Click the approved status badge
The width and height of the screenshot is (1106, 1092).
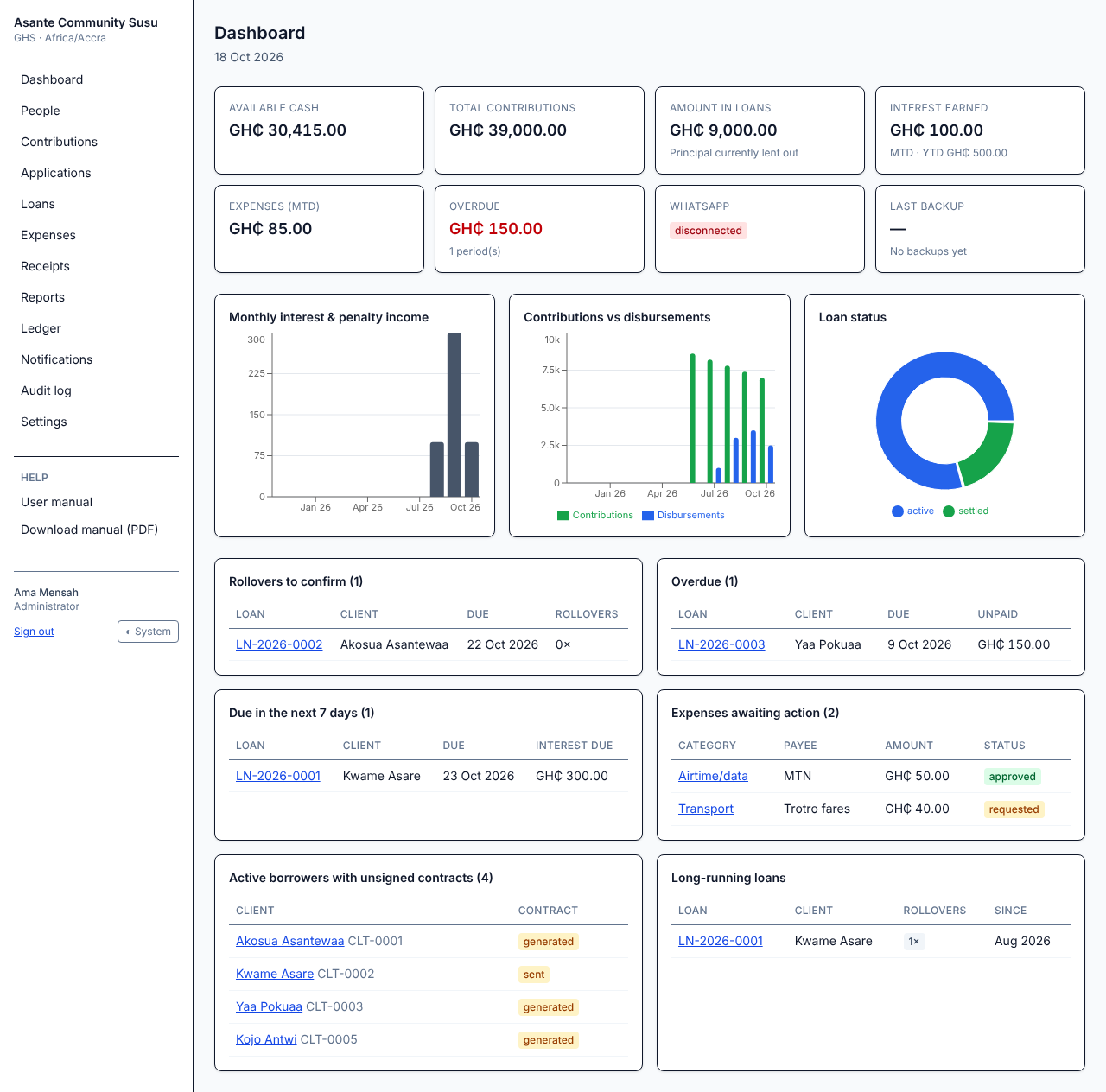pyautogui.click(x=1012, y=777)
